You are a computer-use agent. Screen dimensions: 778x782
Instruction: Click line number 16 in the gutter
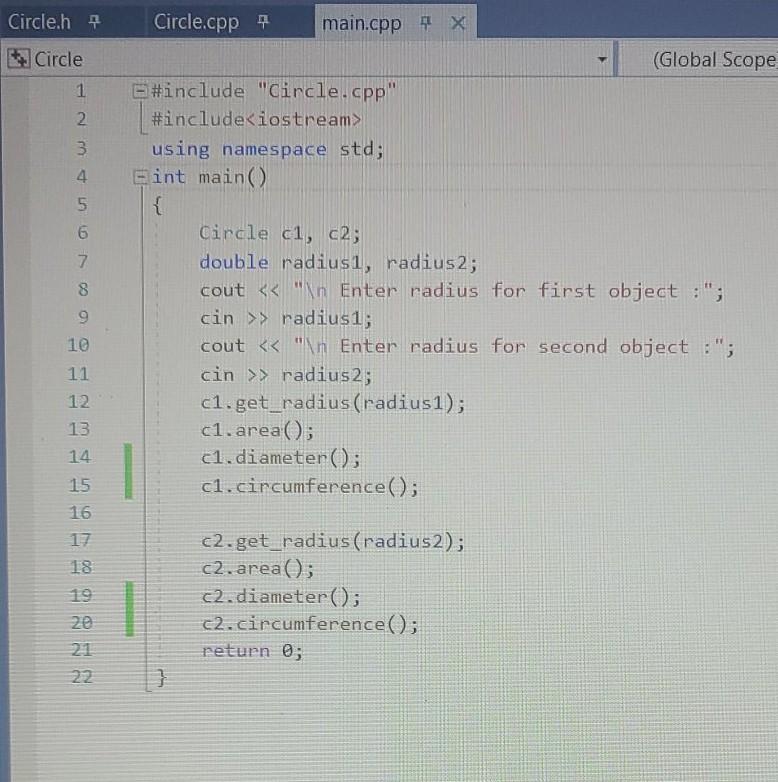[80, 513]
